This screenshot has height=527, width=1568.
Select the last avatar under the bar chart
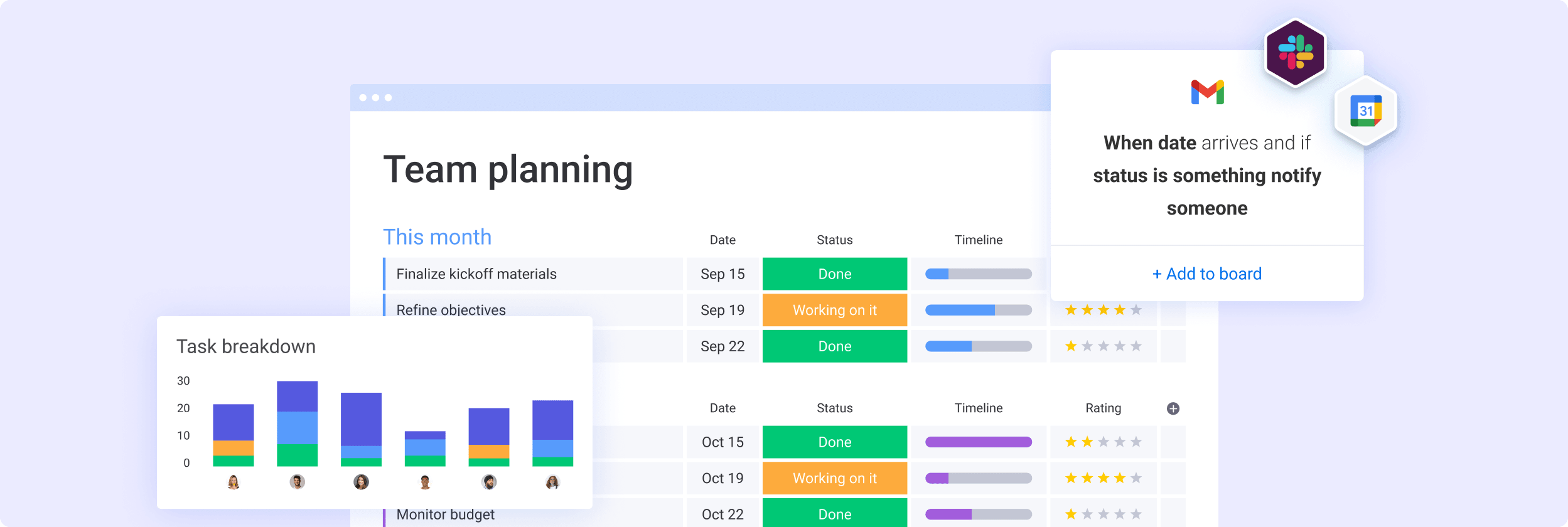coord(552,483)
